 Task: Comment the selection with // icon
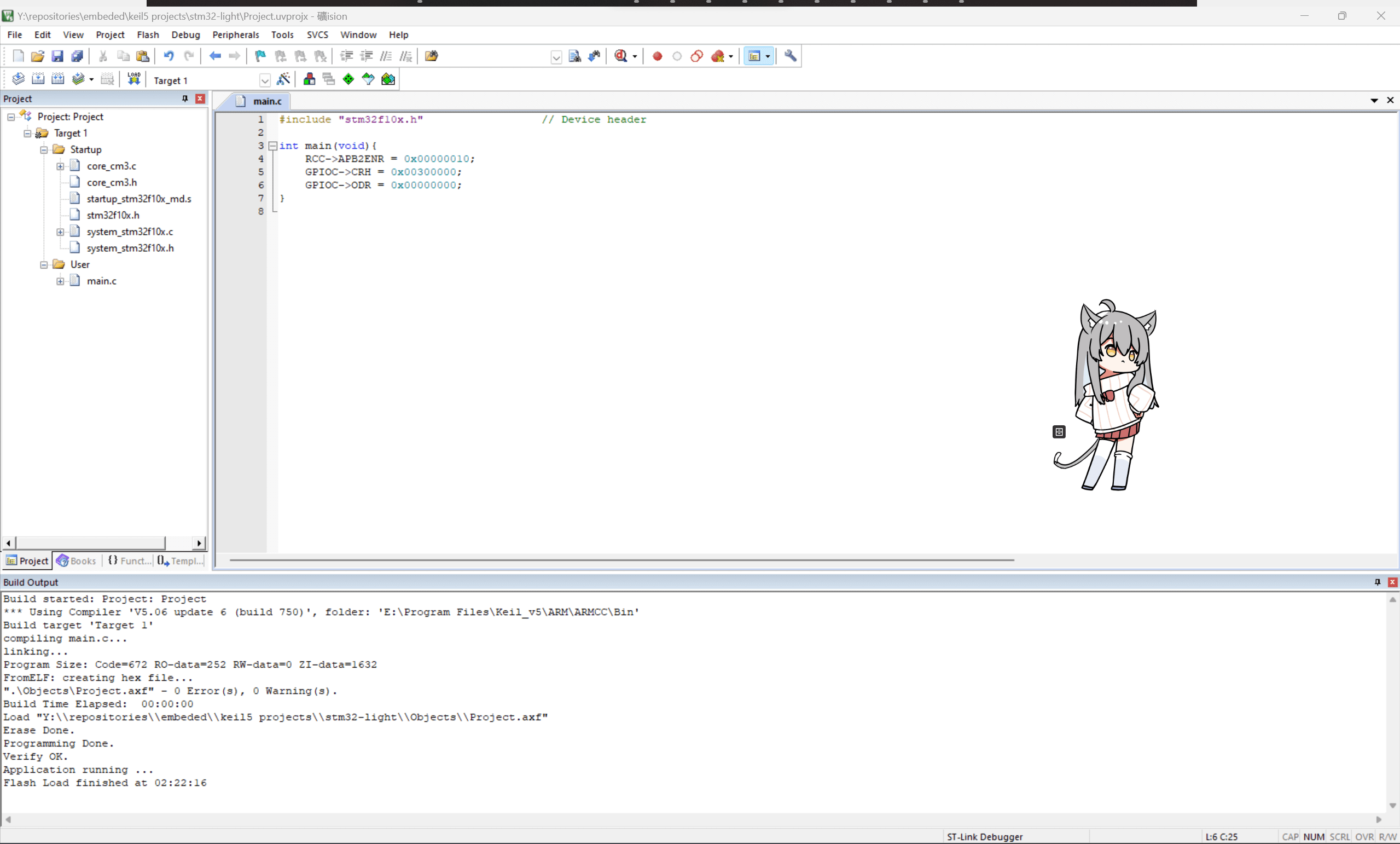[386, 56]
